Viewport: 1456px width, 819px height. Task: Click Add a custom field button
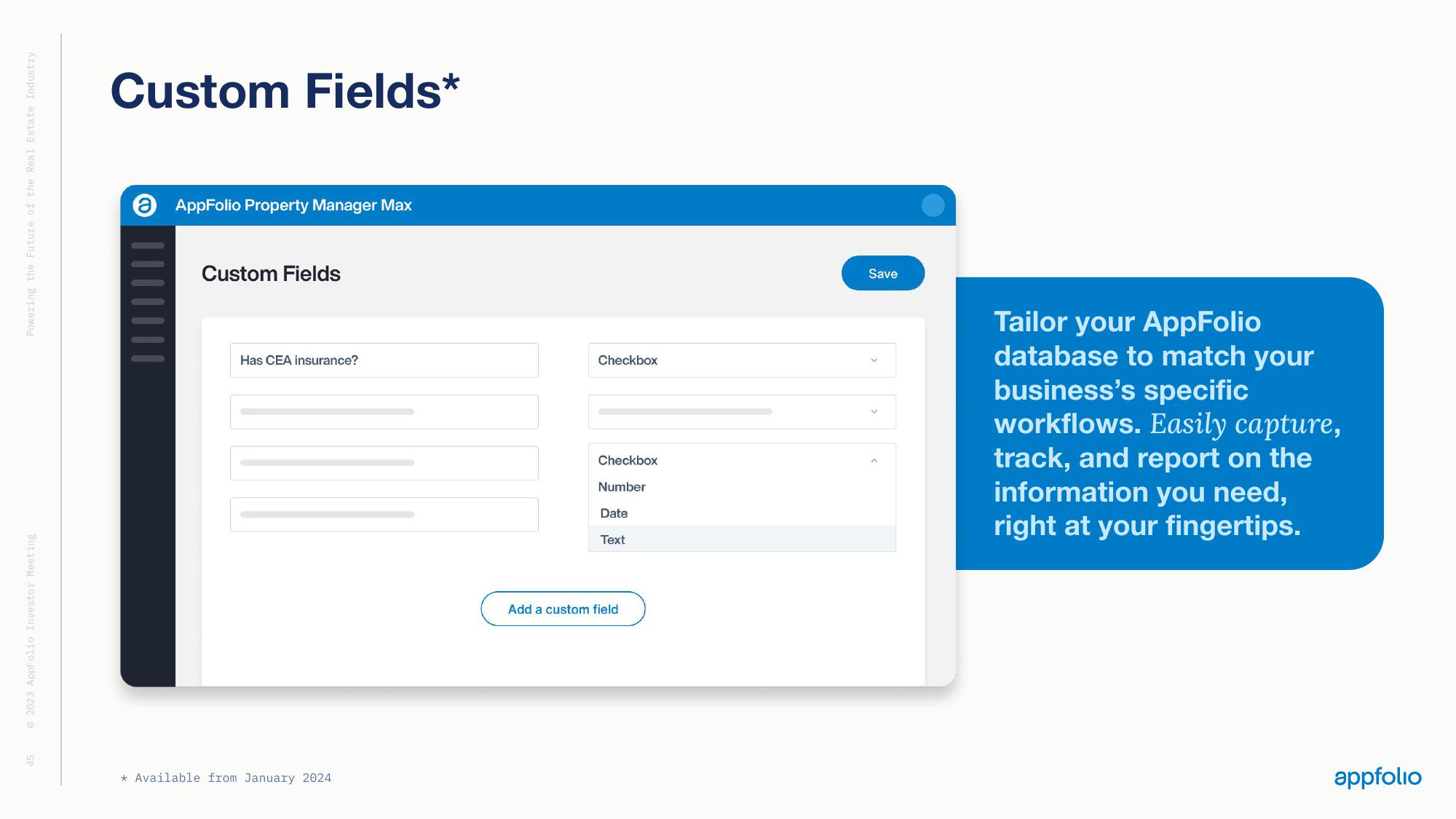[x=563, y=608]
